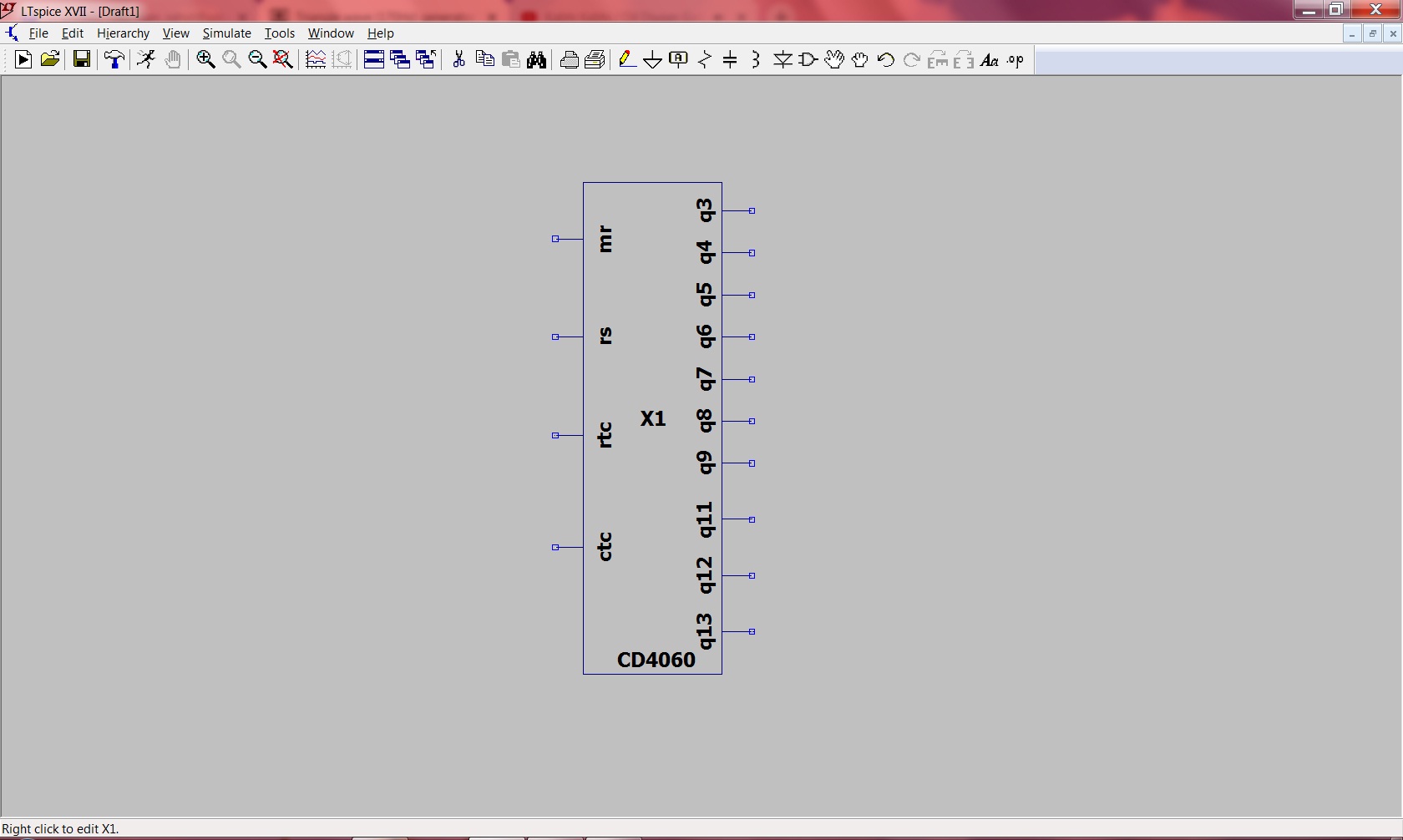The height and width of the screenshot is (840, 1403).
Task: Tile windows using the stacked bars icon
Action: (373, 59)
